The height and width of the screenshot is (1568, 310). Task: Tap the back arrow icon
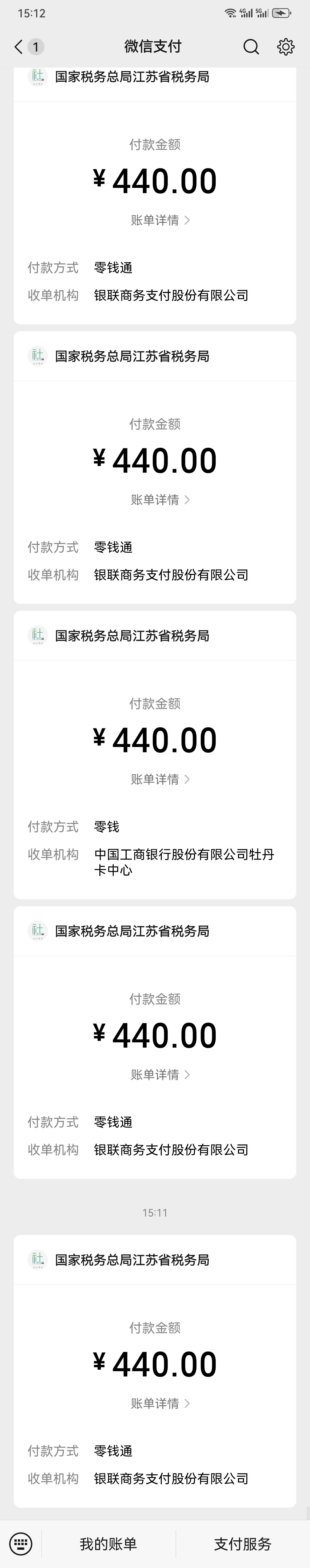(x=18, y=47)
